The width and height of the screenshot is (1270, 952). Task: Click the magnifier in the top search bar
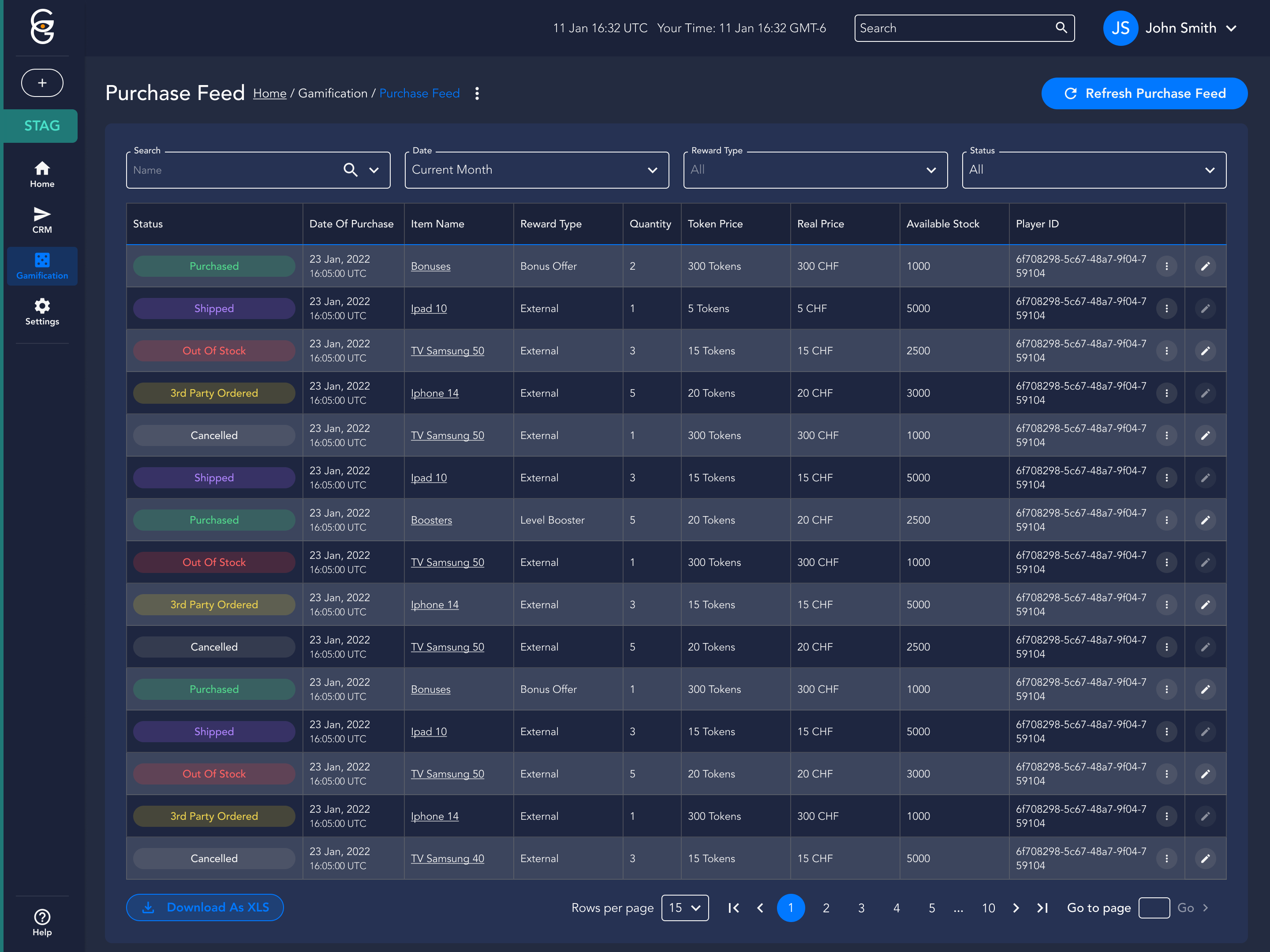tap(1061, 28)
